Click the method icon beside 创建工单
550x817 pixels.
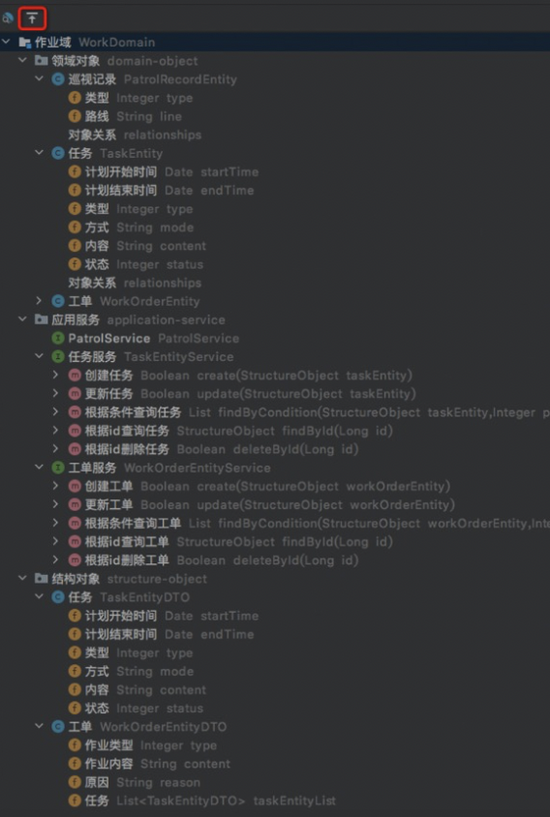click(74, 486)
